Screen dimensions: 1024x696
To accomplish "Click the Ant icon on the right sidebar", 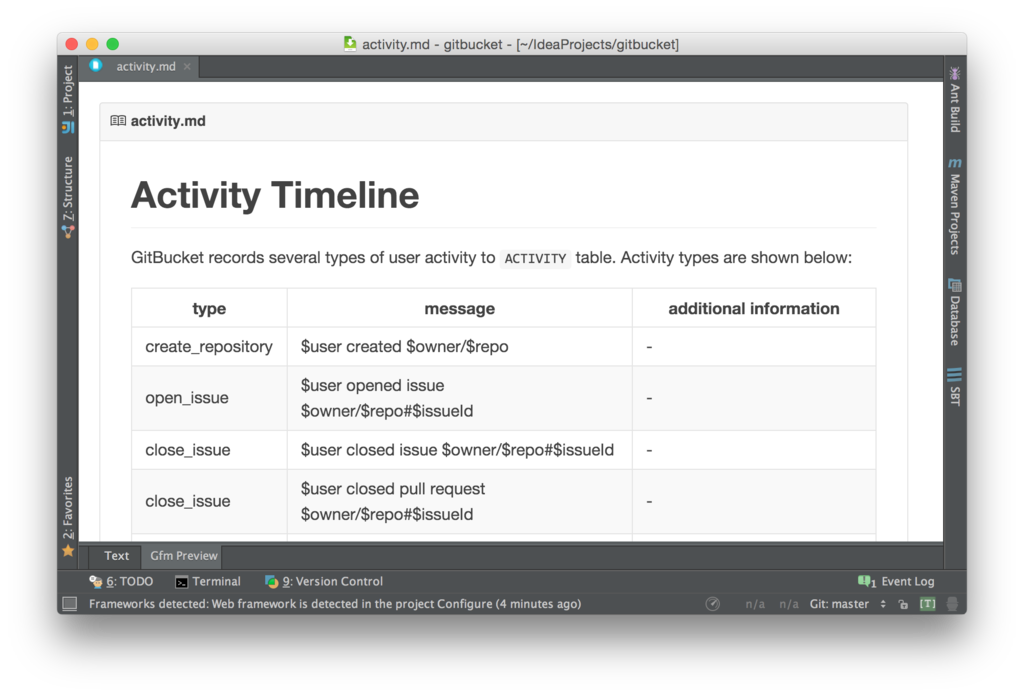I will point(955,73).
